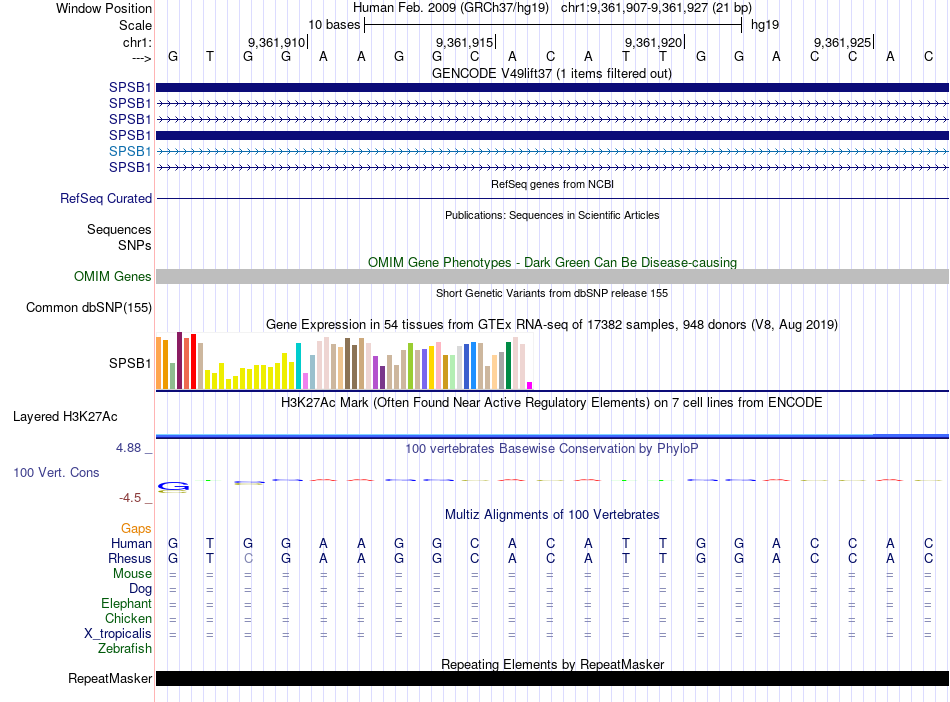
Task: Select the Dog alignment row label
Action: pyautogui.click(x=140, y=589)
